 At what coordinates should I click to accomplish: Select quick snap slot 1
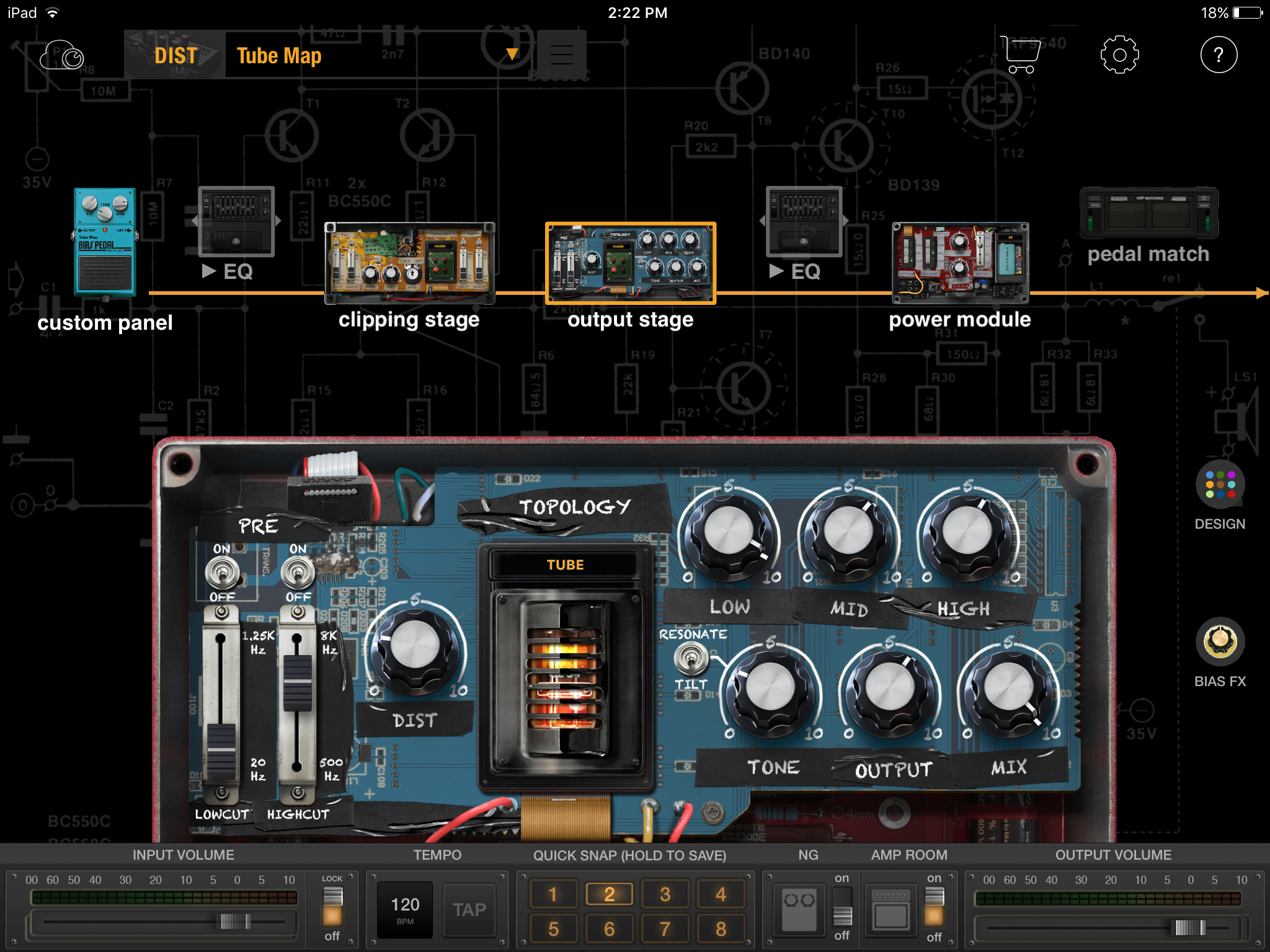click(x=553, y=894)
